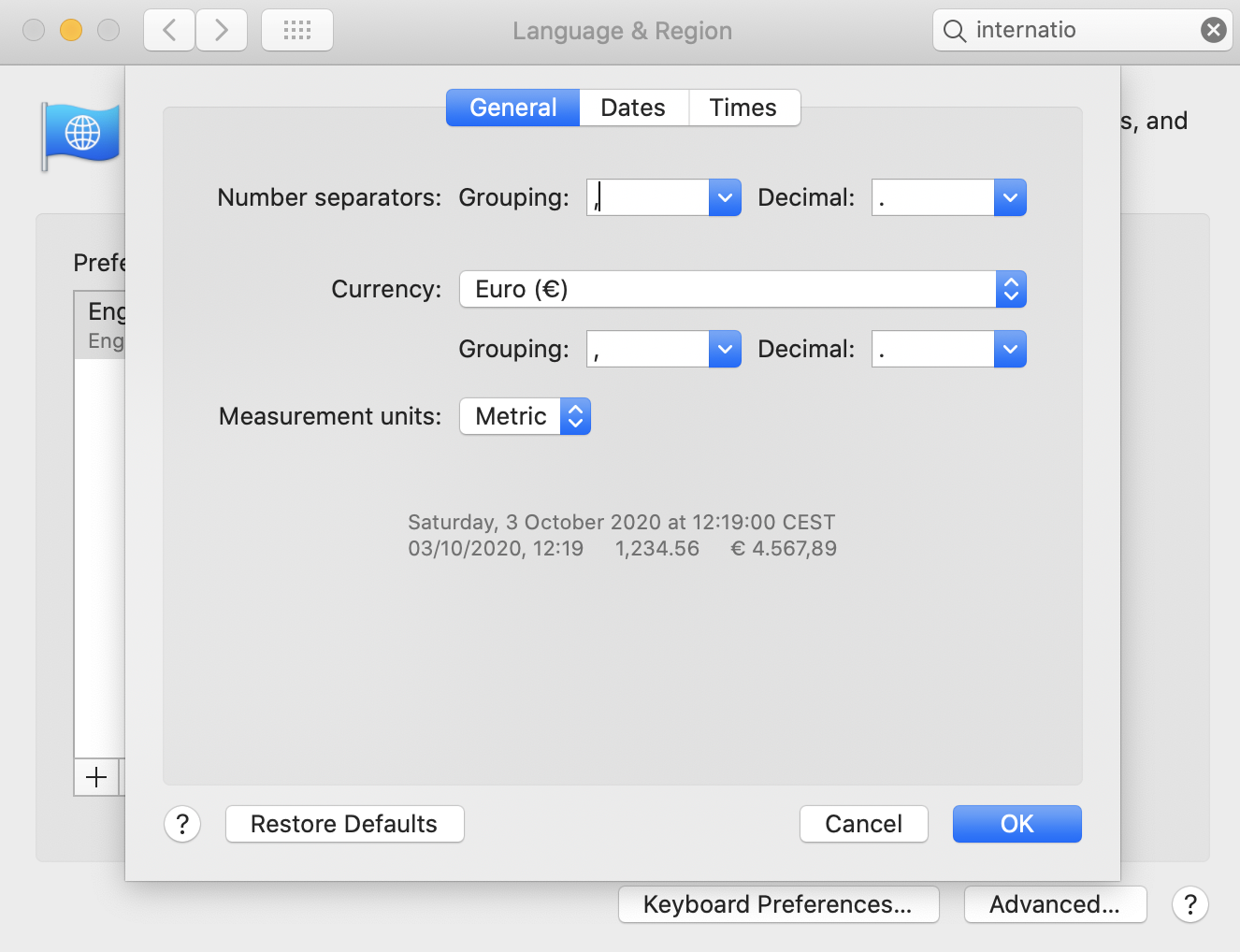This screenshot has height=952, width=1240.
Task: Confirm changes with the OK button
Action: 1017,824
